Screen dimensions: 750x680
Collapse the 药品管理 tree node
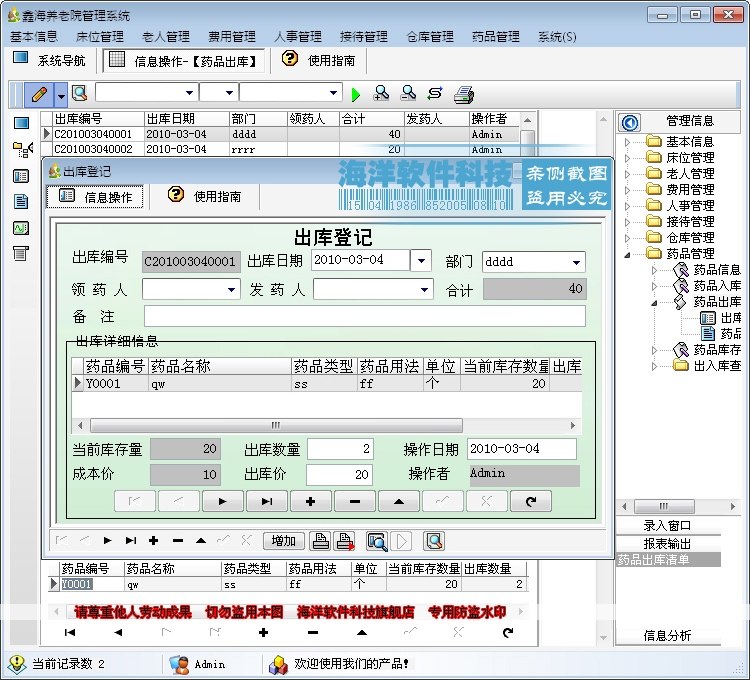627,255
